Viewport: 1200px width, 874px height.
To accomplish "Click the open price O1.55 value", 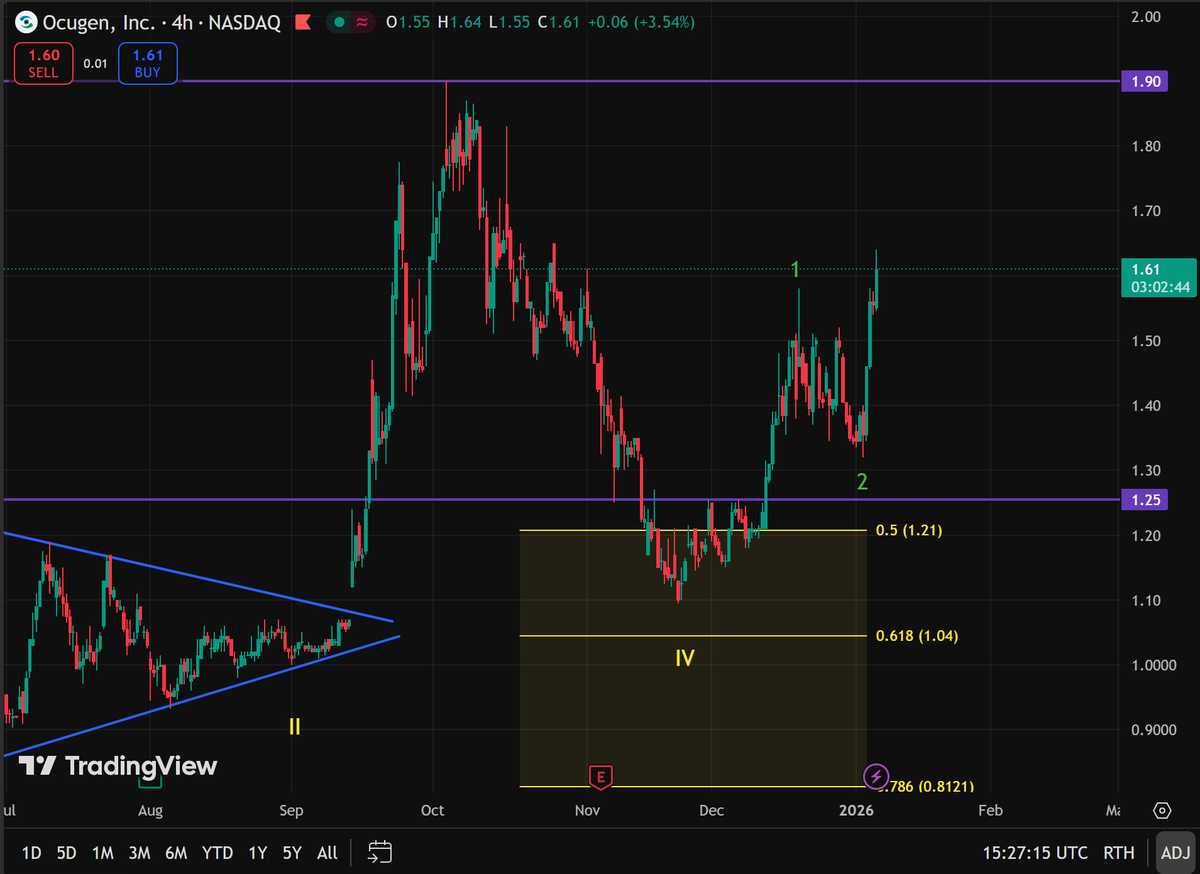I will click(x=410, y=22).
